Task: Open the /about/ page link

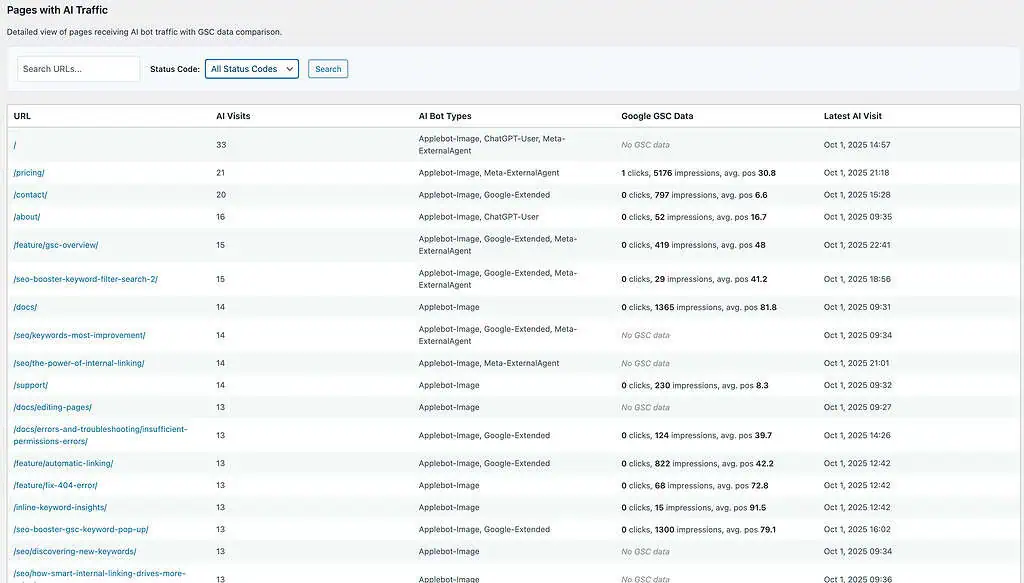Action: click(27, 216)
